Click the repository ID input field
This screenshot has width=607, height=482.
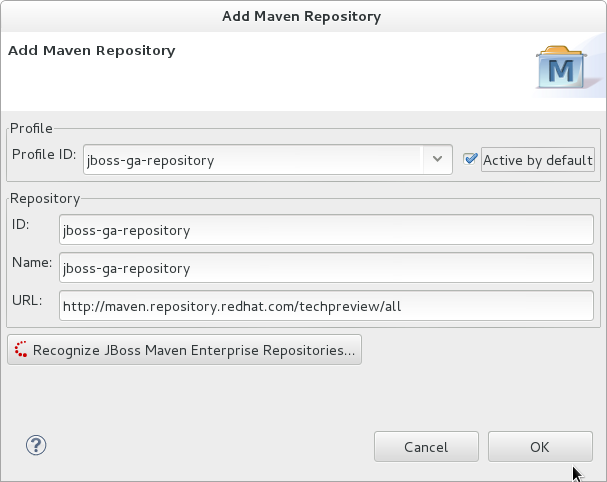pyautogui.click(x=326, y=230)
